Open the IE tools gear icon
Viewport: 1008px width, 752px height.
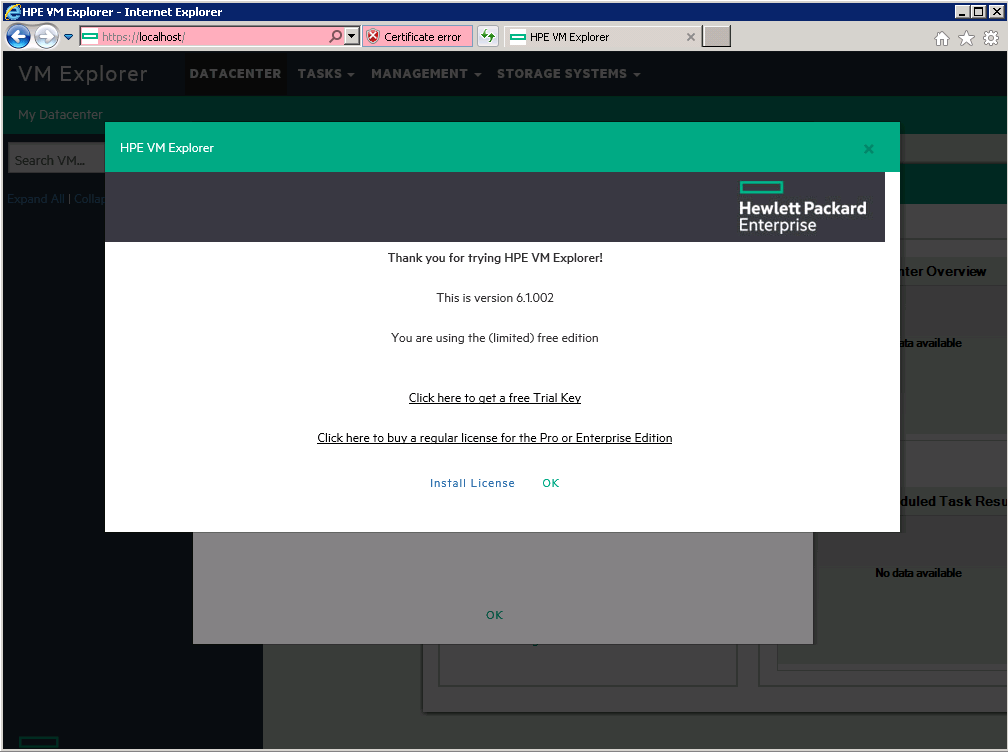(991, 39)
